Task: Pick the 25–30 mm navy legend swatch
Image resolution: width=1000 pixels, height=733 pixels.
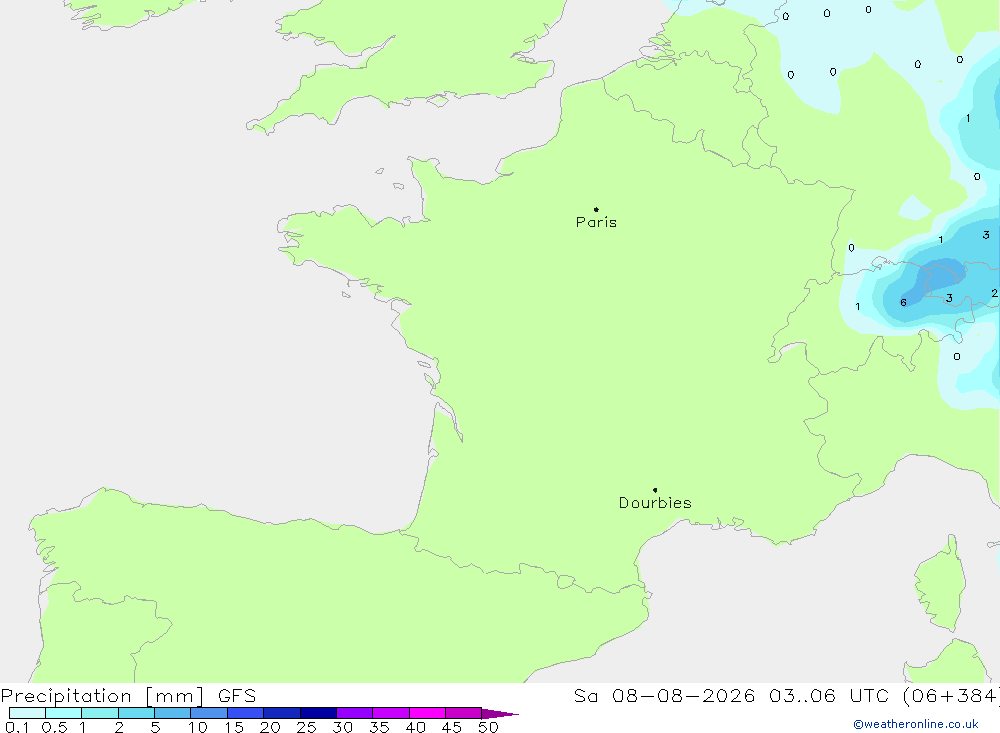Action: click(x=318, y=713)
